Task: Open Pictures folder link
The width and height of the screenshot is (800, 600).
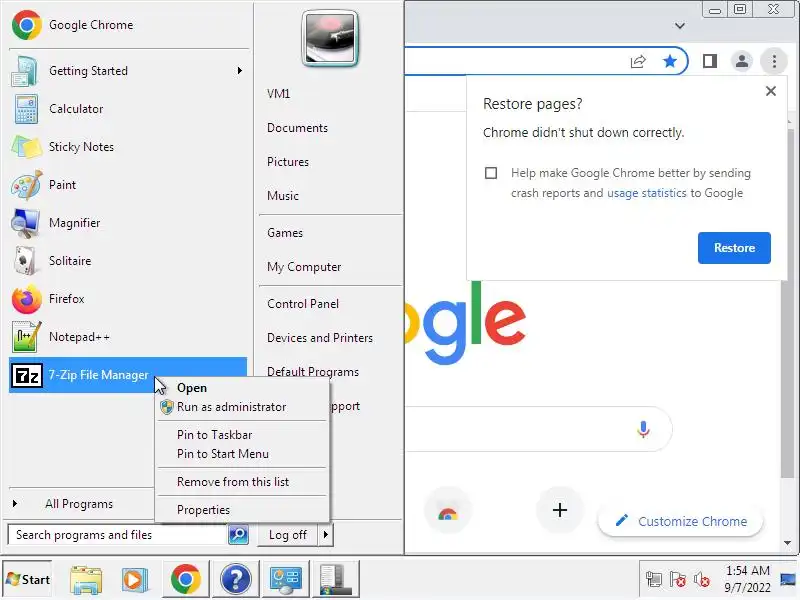Action: pos(288,162)
